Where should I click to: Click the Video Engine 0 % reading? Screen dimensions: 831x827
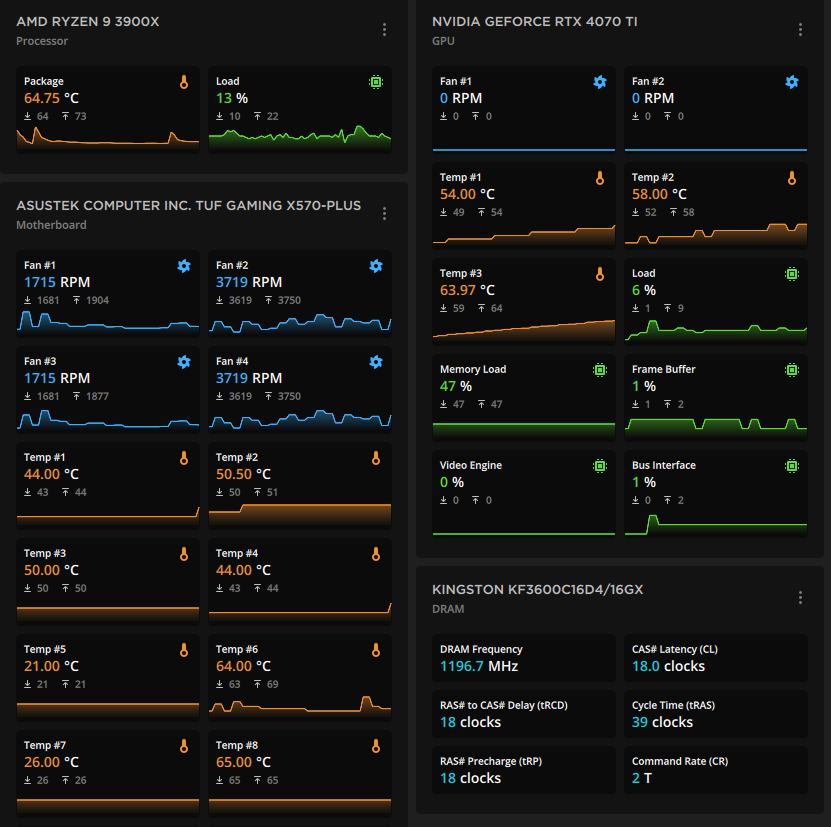pyautogui.click(x=452, y=482)
